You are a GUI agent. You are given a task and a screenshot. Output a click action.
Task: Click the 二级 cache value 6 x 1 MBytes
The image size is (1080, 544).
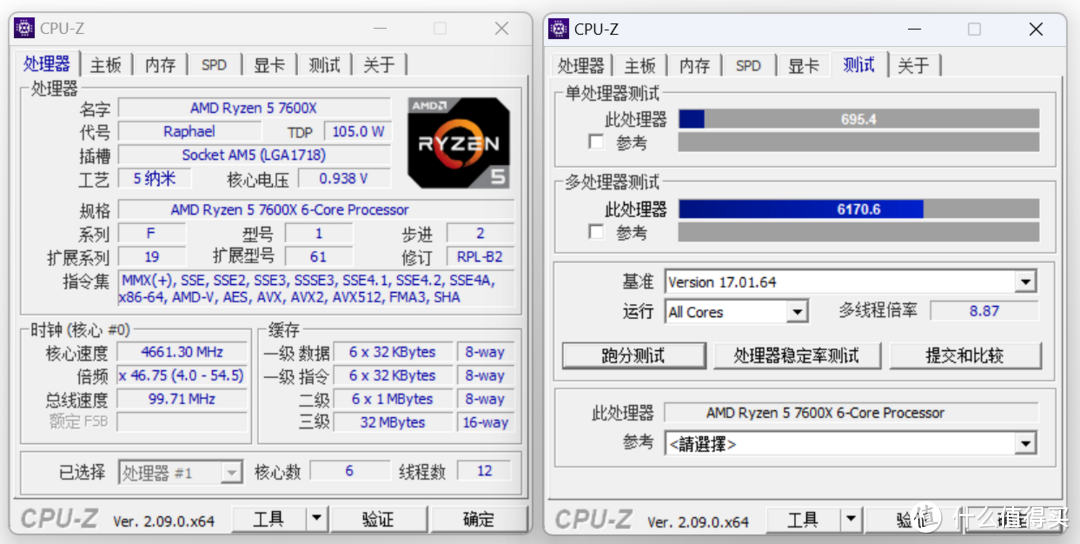(393, 399)
